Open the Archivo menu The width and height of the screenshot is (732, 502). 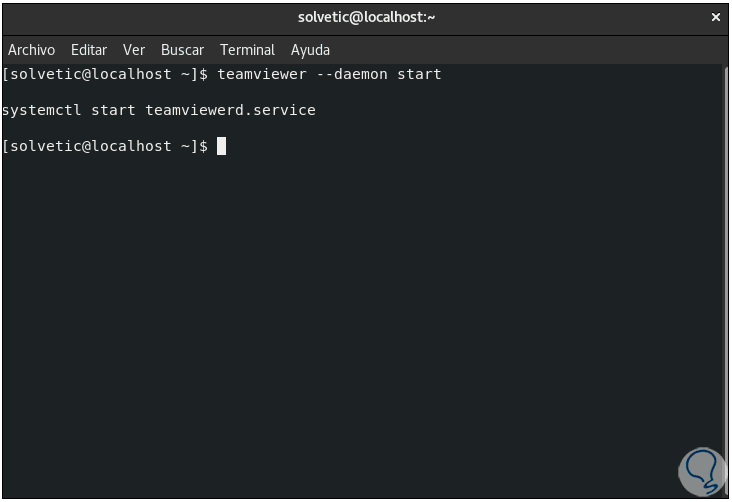(x=31, y=50)
